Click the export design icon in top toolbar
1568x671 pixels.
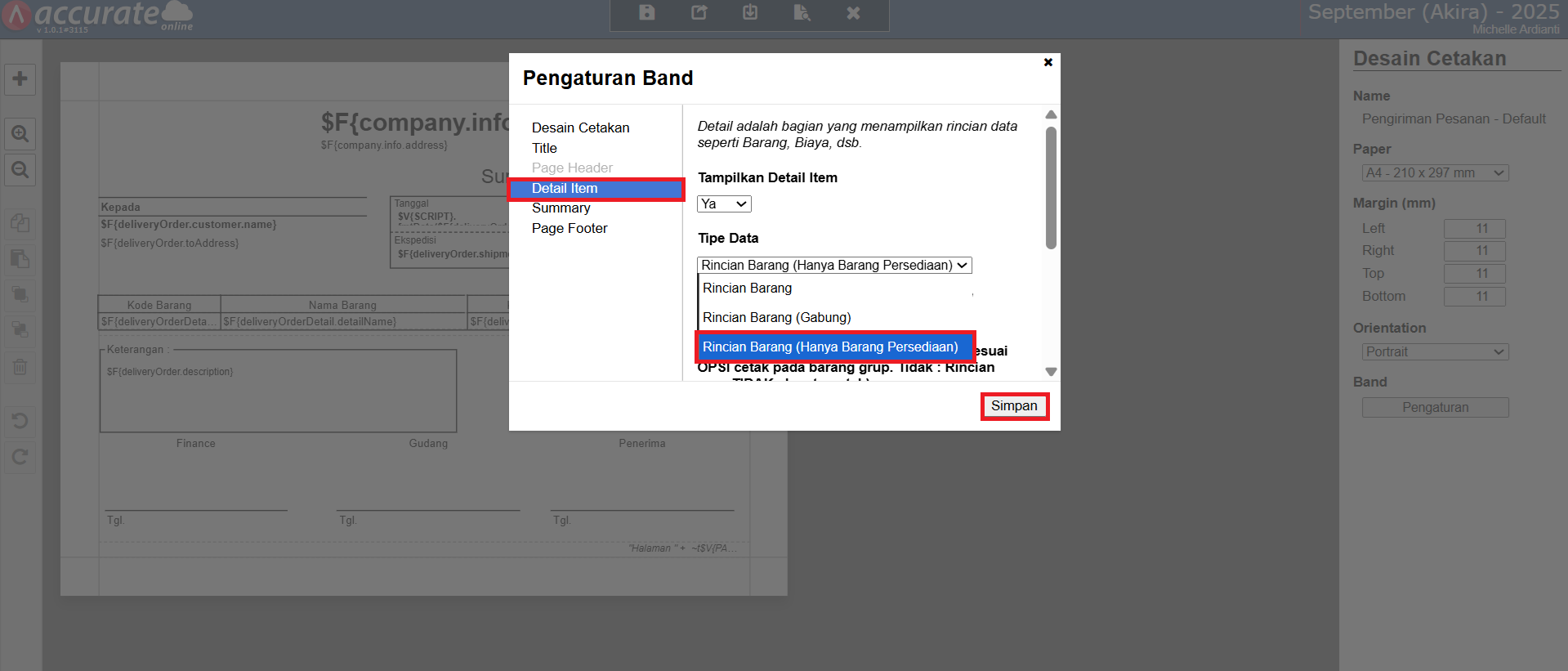pos(699,12)
